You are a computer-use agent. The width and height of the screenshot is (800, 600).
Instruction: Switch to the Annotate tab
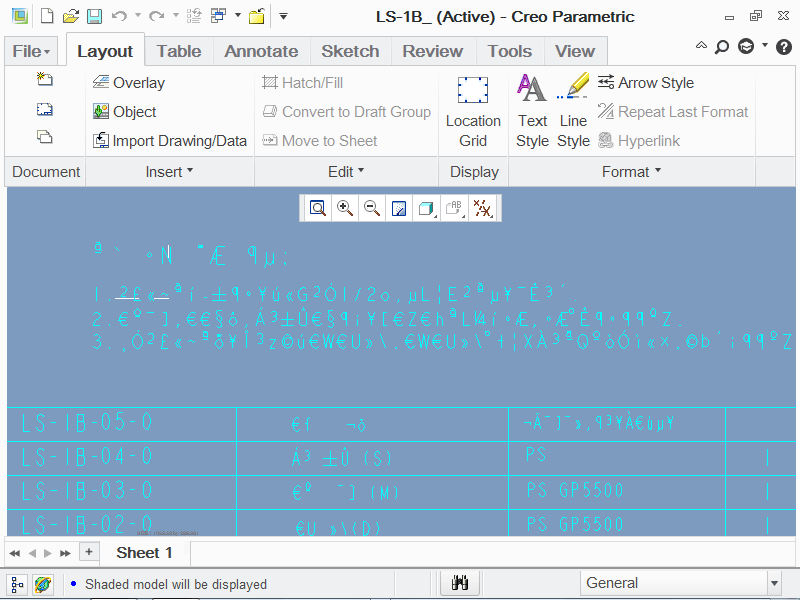tap(261, 51)
